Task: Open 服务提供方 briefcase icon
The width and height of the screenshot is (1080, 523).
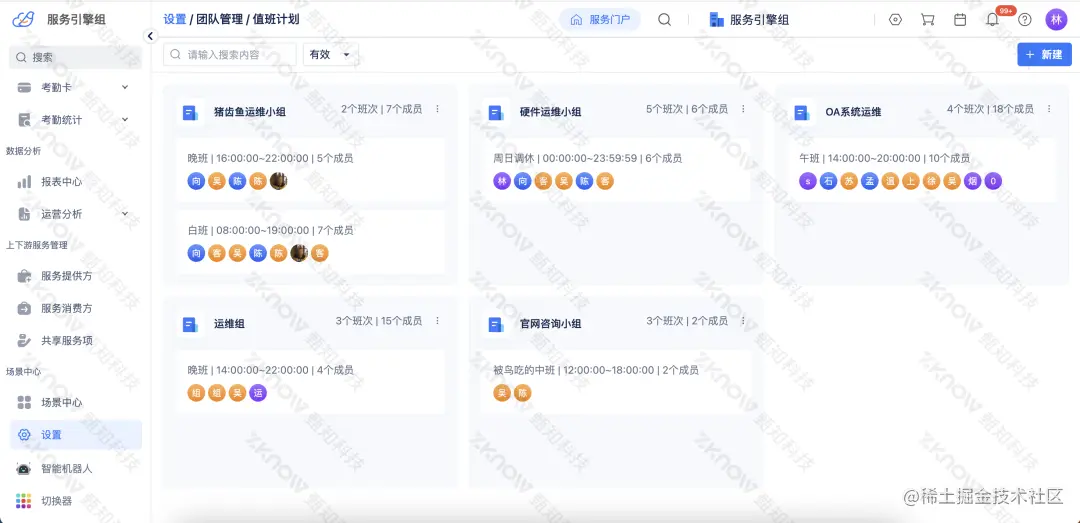Action: pos(24,276)
